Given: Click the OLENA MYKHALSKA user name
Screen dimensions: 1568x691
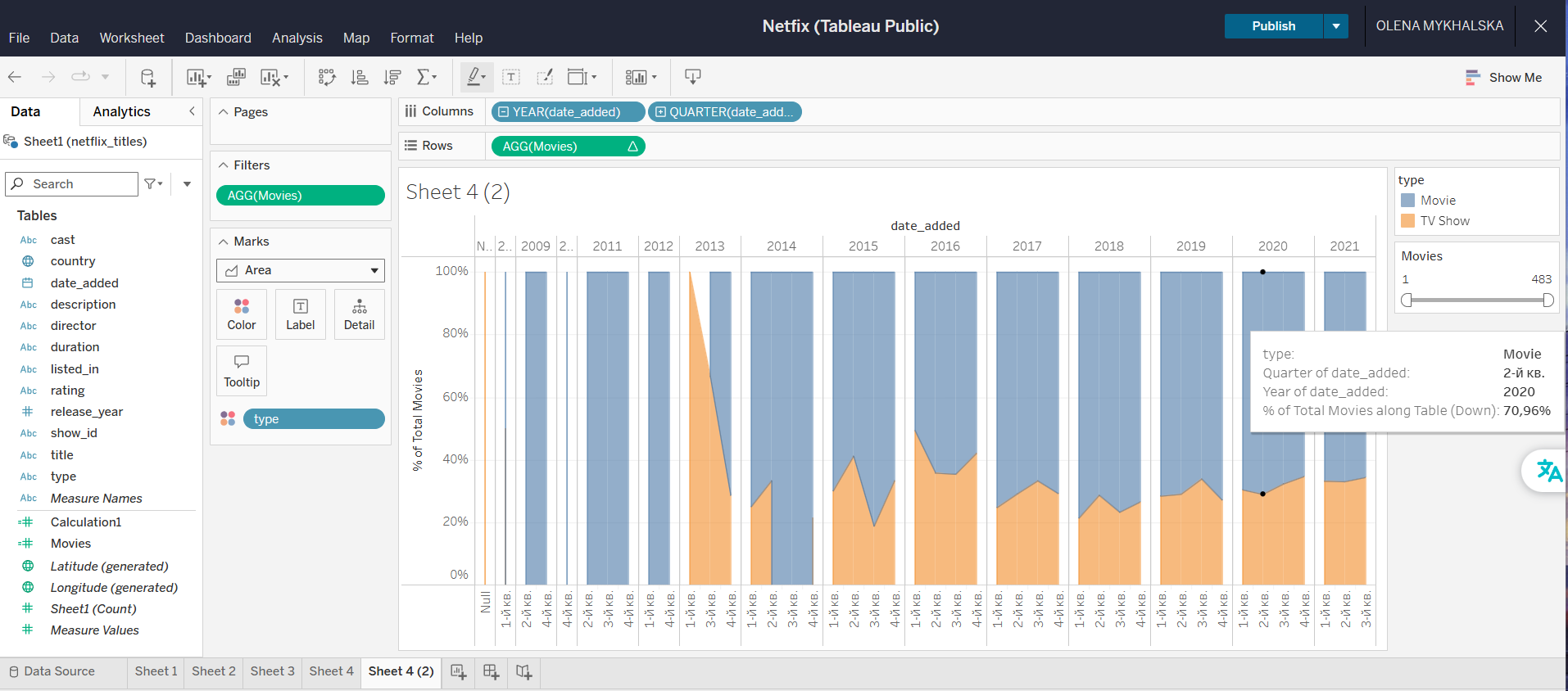Looking at the screenshot, I should [x=1439, y=26].
